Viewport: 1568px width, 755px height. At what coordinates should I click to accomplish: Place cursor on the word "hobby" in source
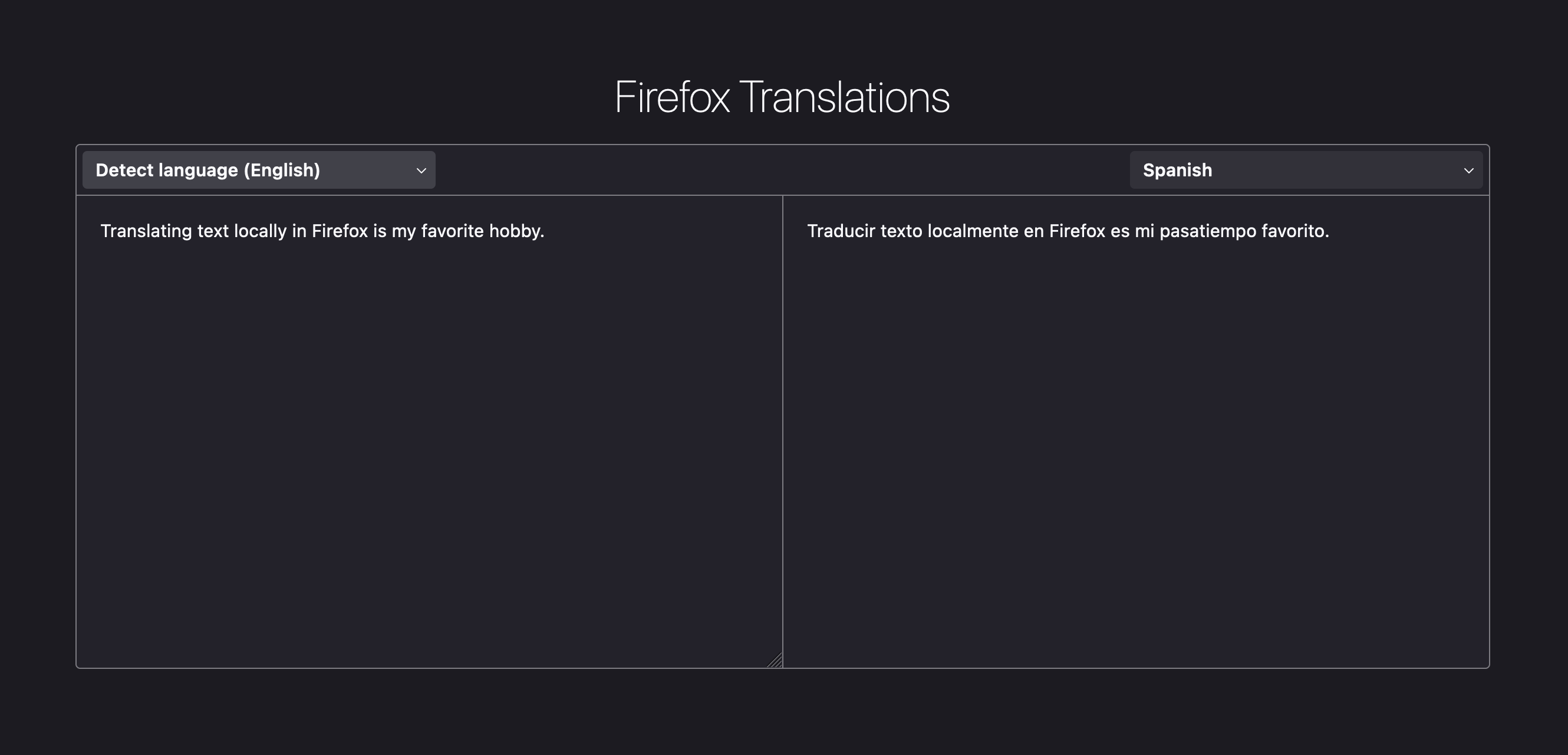tap(514, 231)
